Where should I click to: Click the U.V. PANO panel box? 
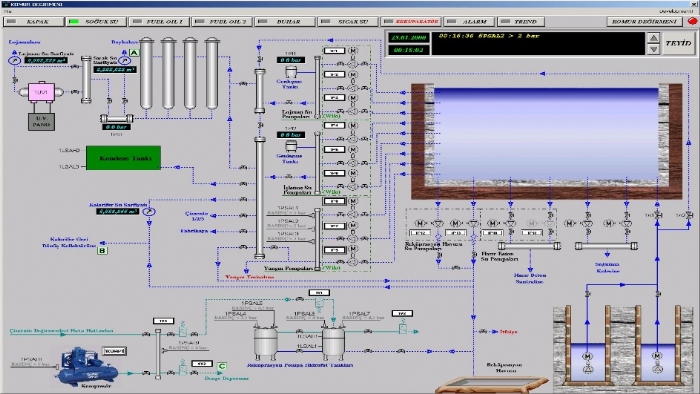click(x=42, y=121)
